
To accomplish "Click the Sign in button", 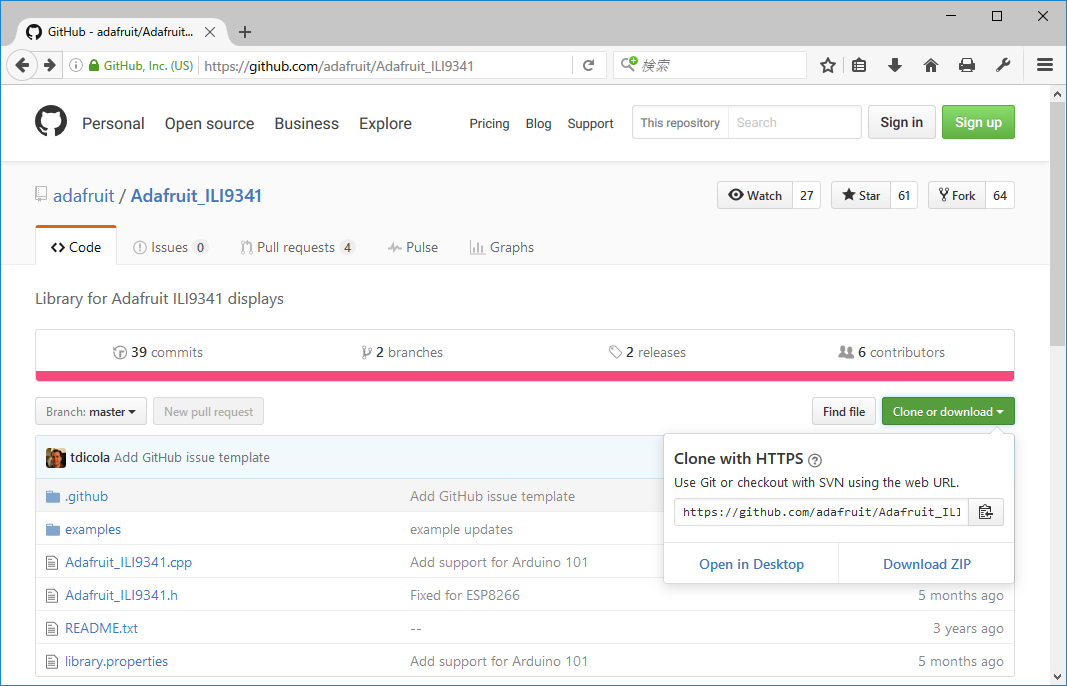I will (x=902, y=122).
